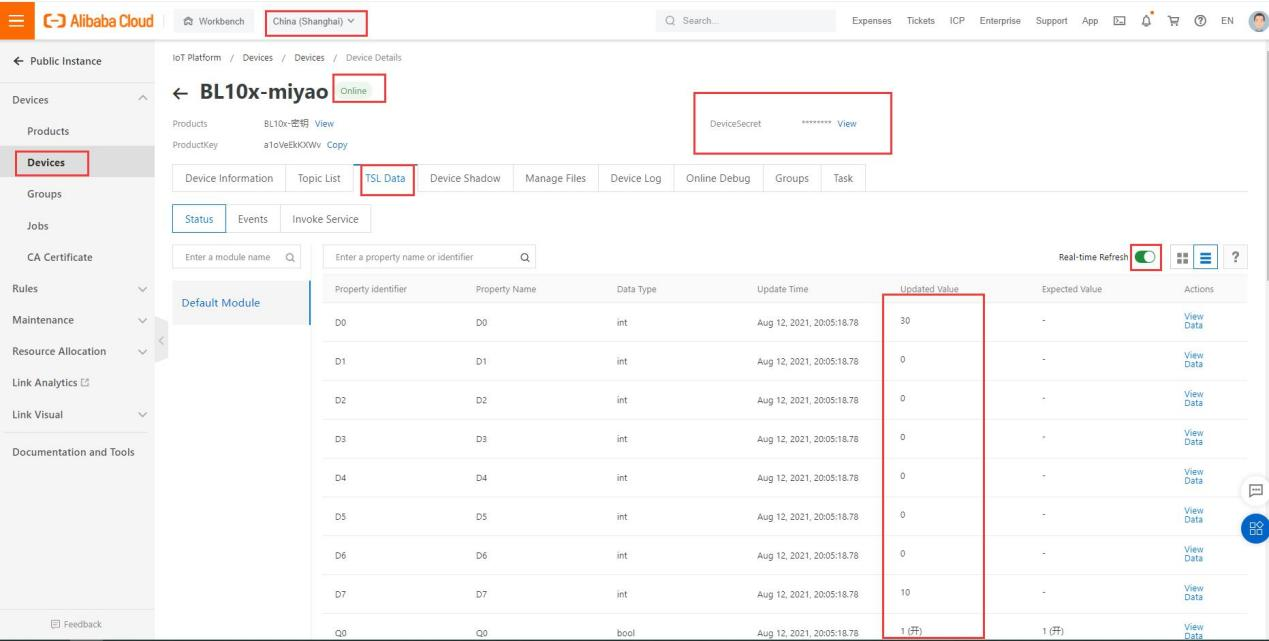The width and height of the screenshot is (1269, 641).
Task: Collapse the left sidebar handle
Action: [161, 340]
